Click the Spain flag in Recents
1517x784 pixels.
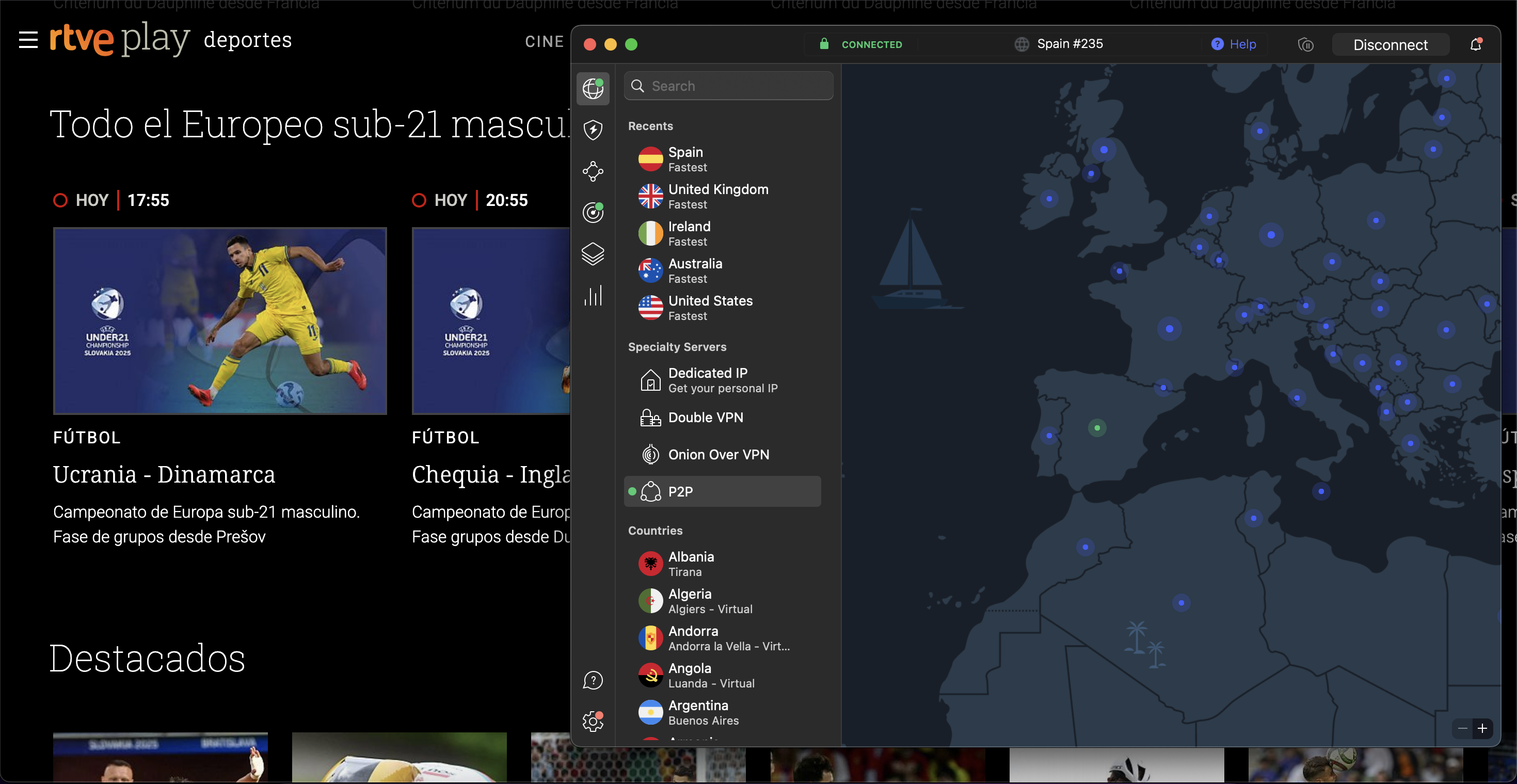[650, 159]
